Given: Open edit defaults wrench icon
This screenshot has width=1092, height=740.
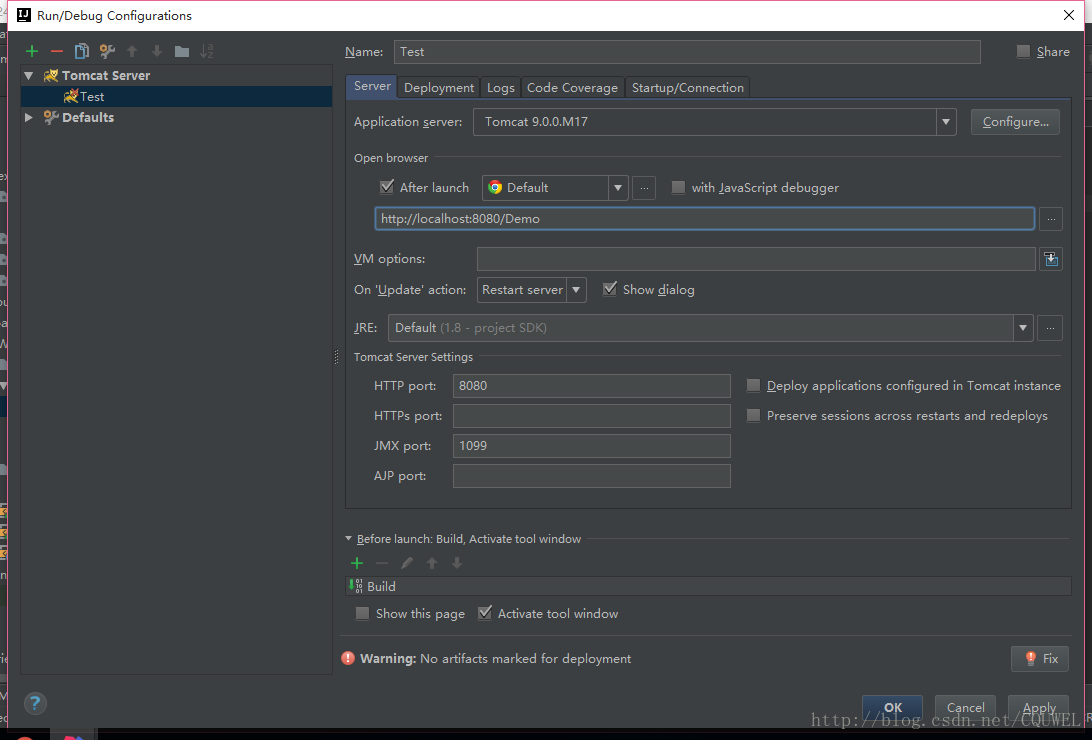Looking at the screenshot, I should point(107,51).
